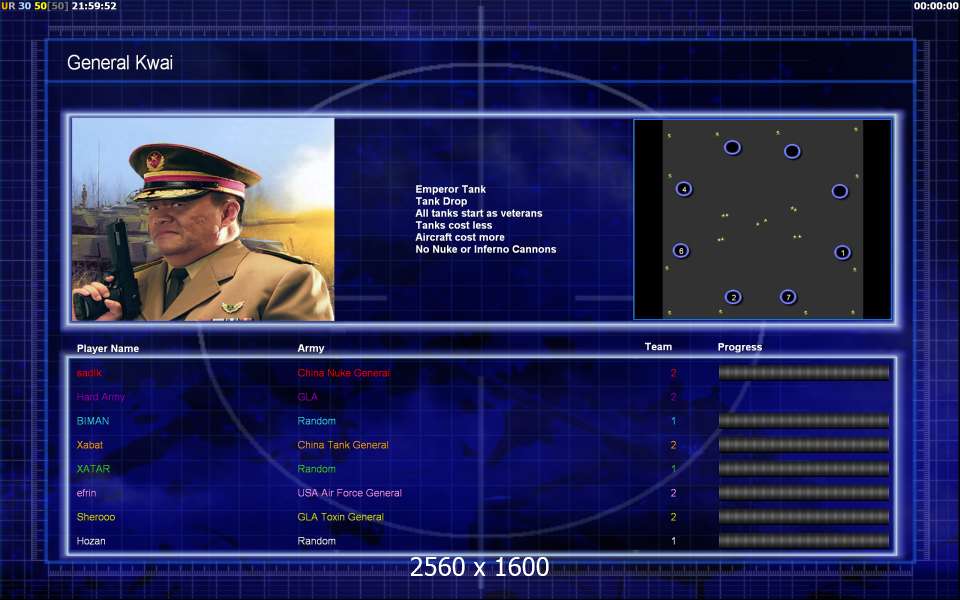
Task: Click the Tank Drop ability line
Action: pyautogui.click(x=441, y=201)
